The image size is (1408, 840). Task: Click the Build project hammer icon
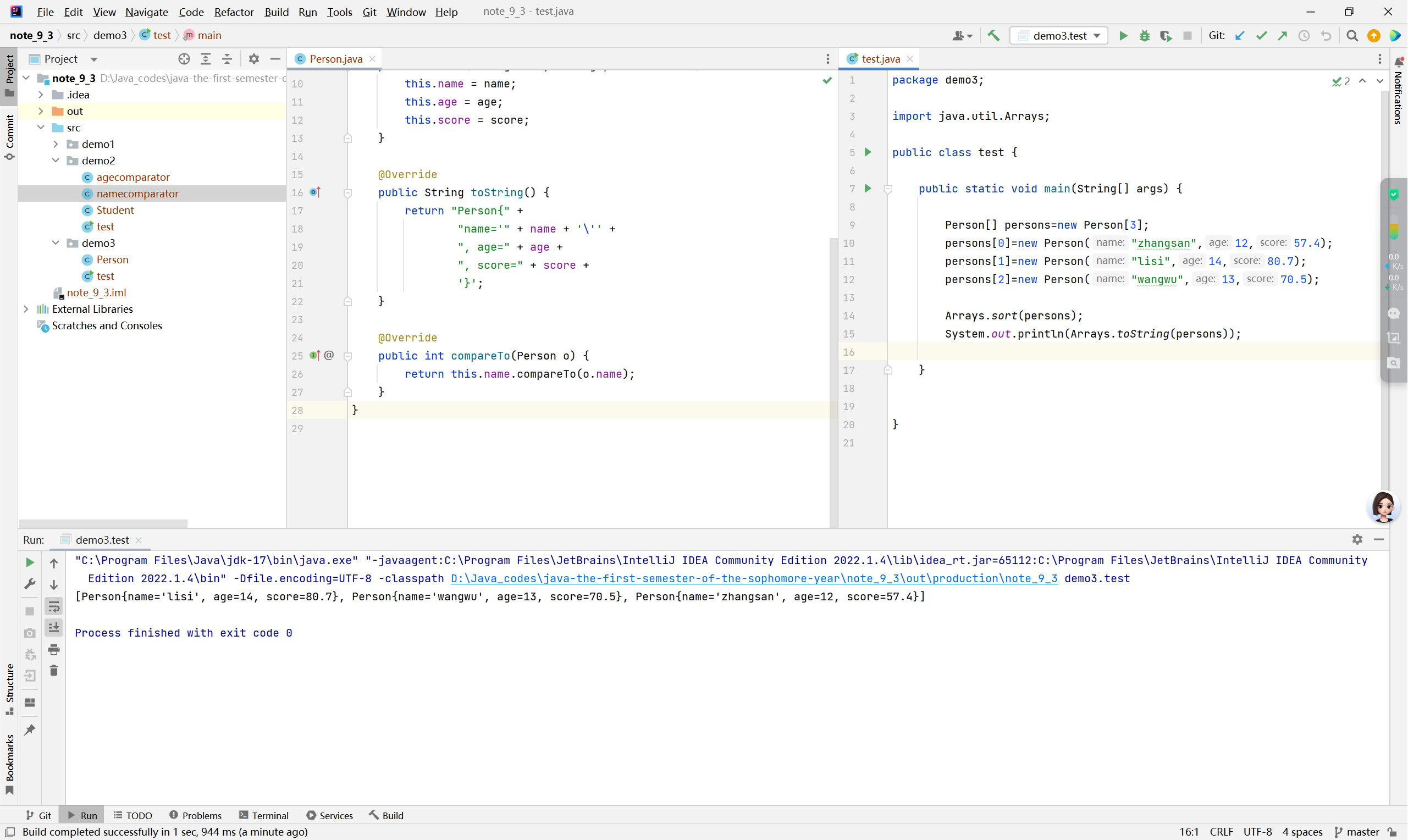tap(994, 36)
